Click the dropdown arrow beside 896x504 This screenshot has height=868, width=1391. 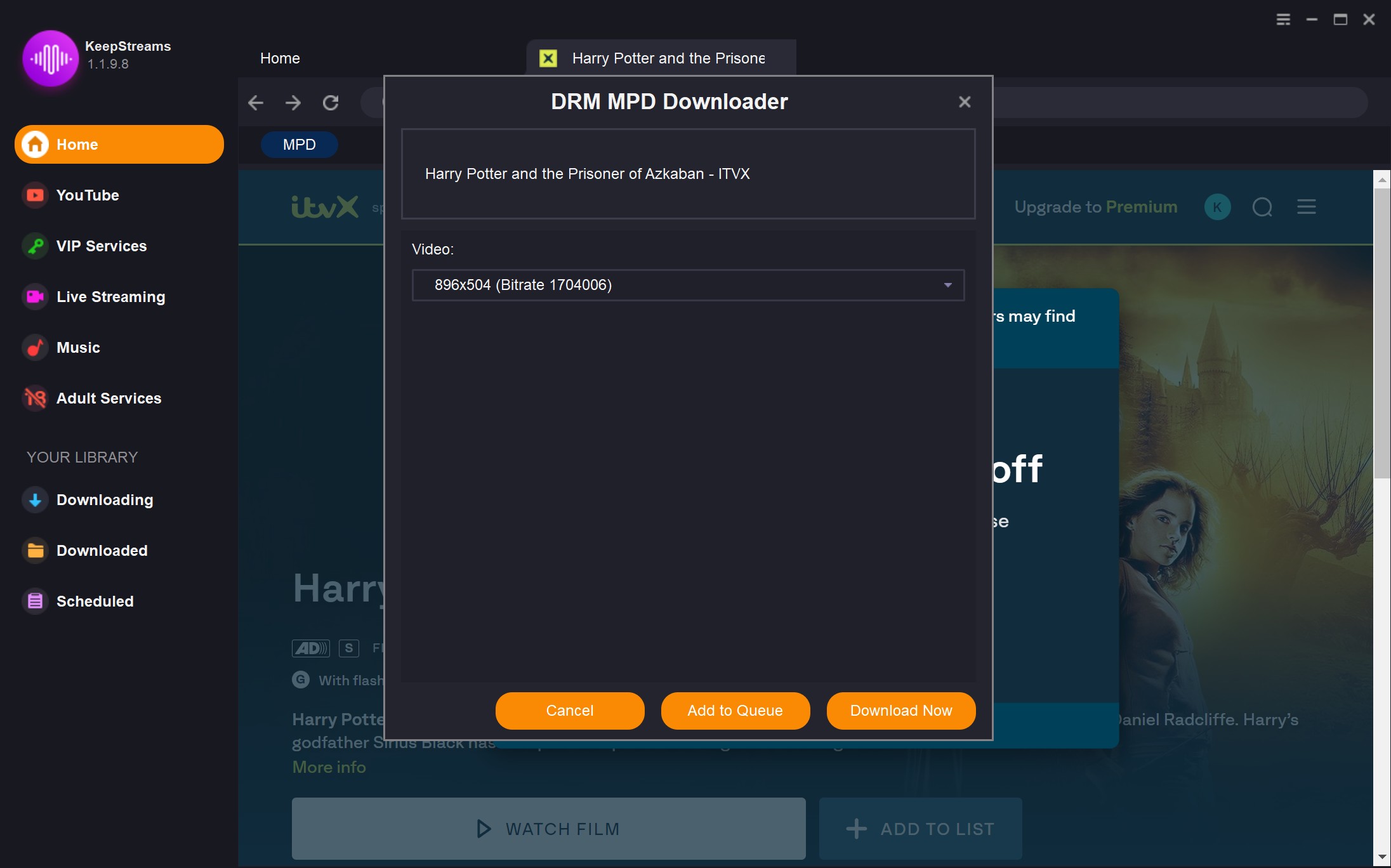click(947, 285)
